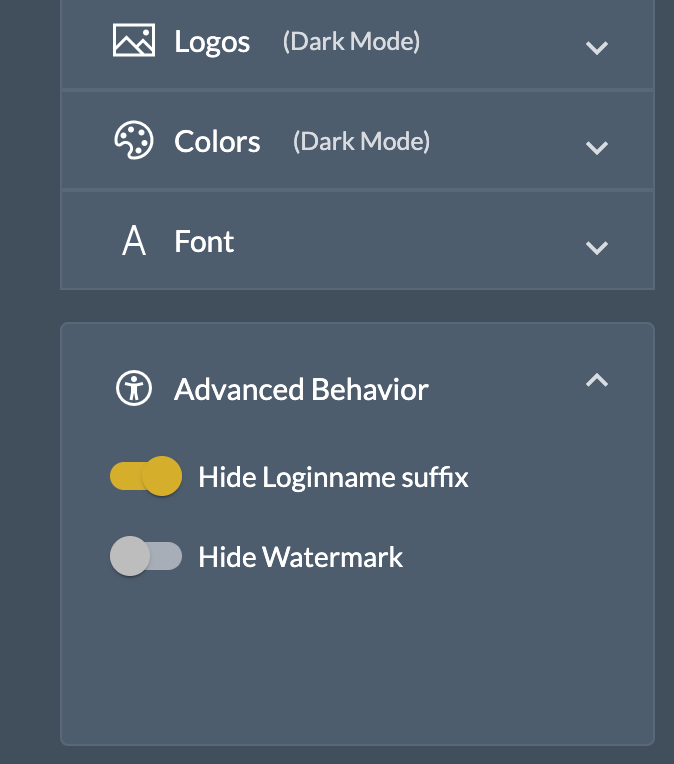Click the Font letter A icon
The height and width of the screenshot is (764, 674).
[x=133, y=242]
